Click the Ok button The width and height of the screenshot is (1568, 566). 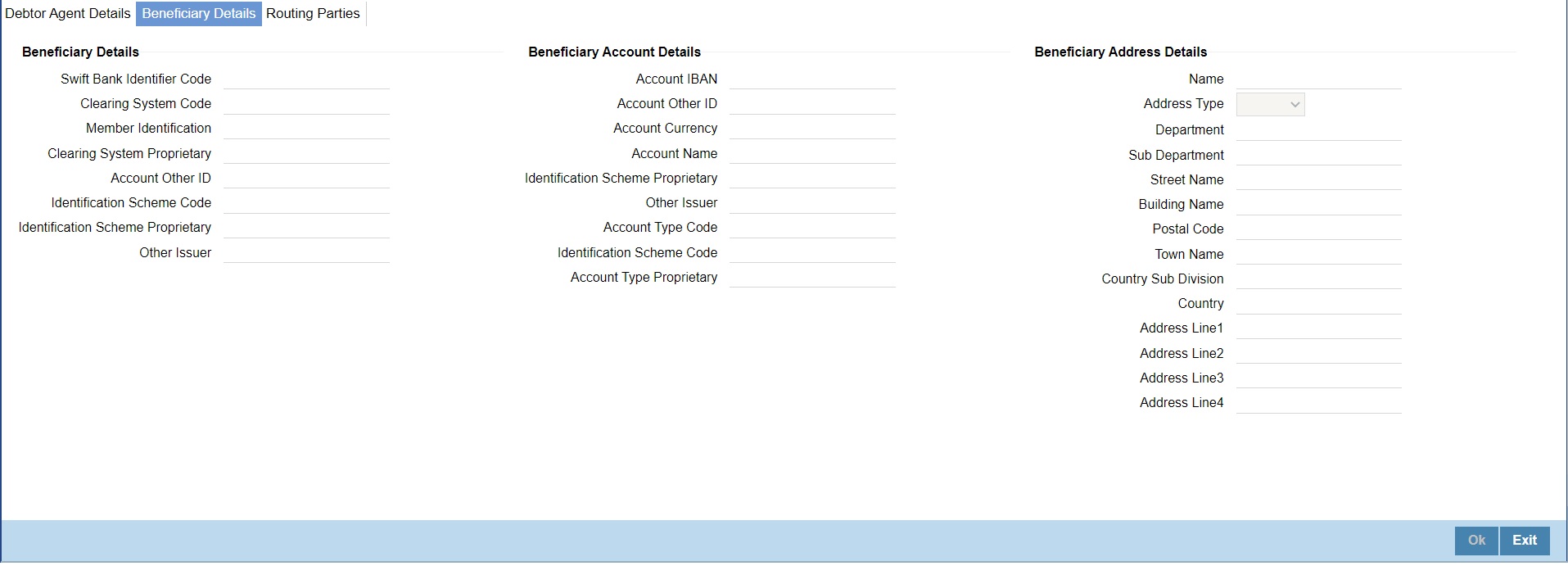1476,541
